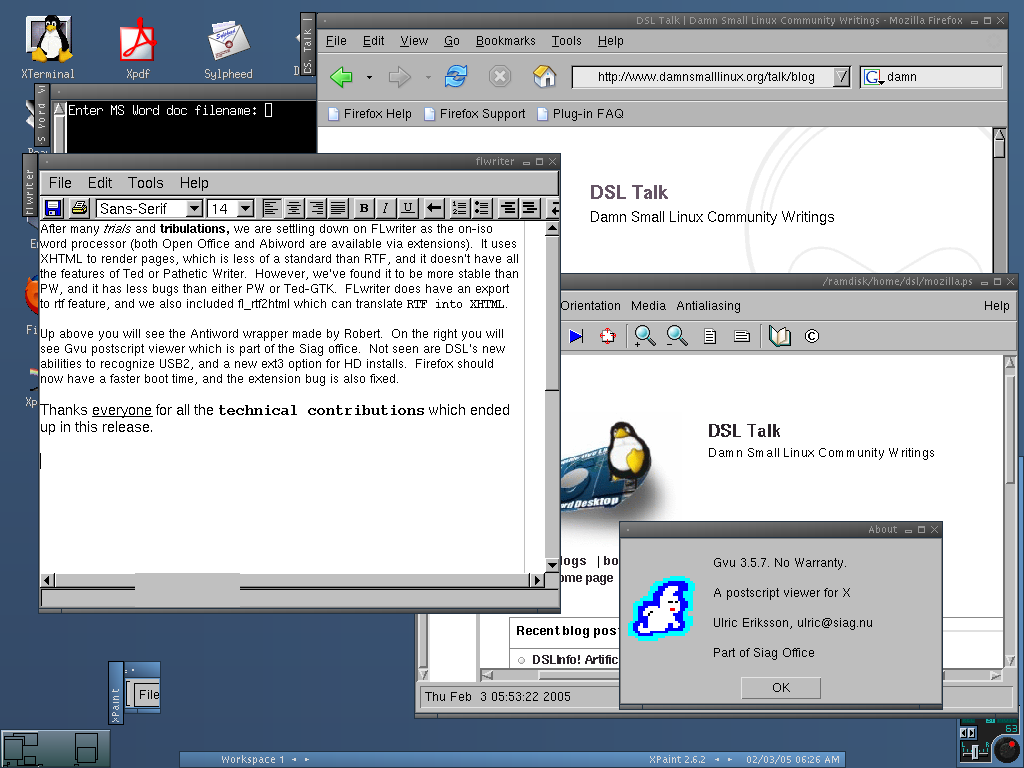Open the URL bar history dropdown
This screenshot has height=768, width=1024.
click(x=842, y=77)
